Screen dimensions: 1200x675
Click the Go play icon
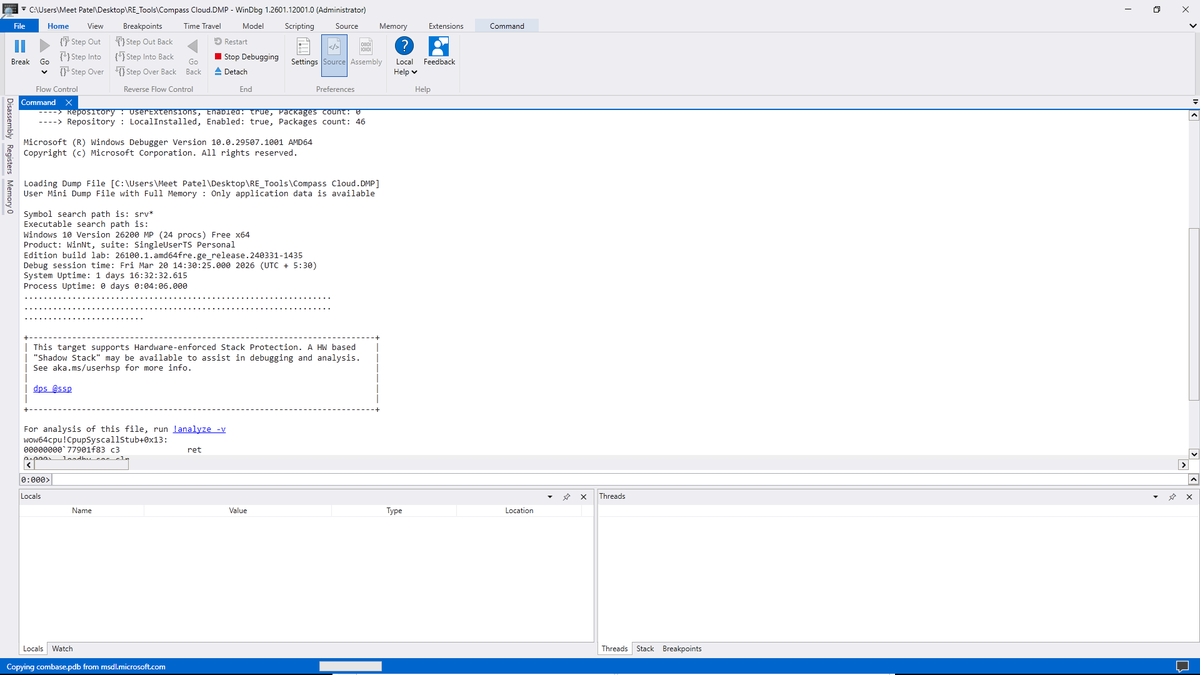(44, 46)
